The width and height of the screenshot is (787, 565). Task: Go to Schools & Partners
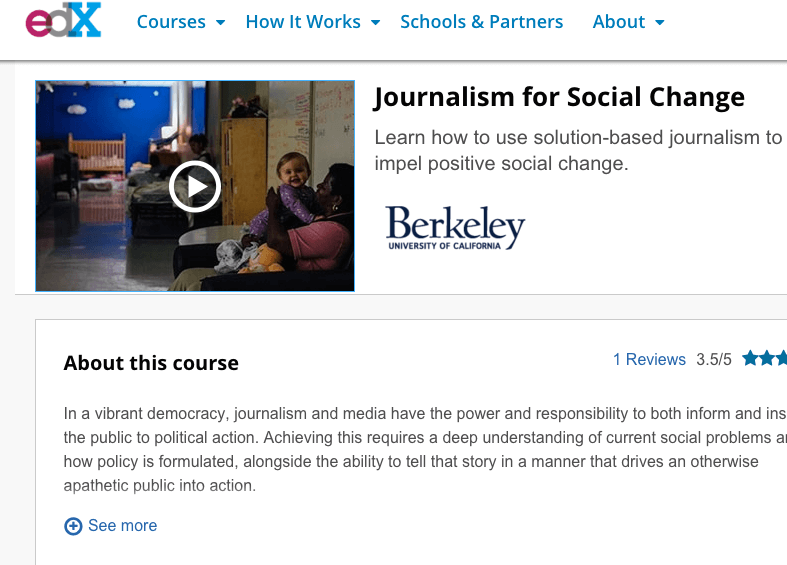point(481,22)
